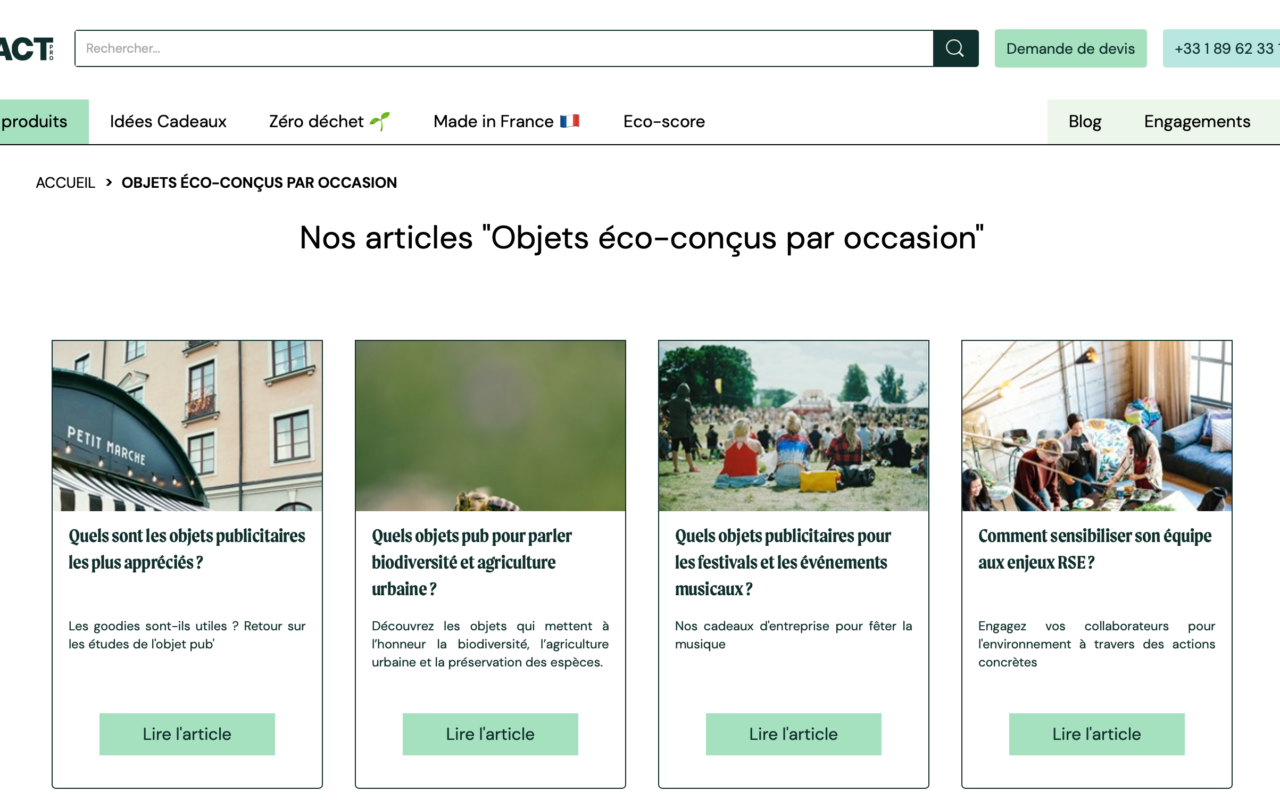Focus the Rechercher search field
This screenshot has width=1280, height=800.
click(x=504, y=48)
